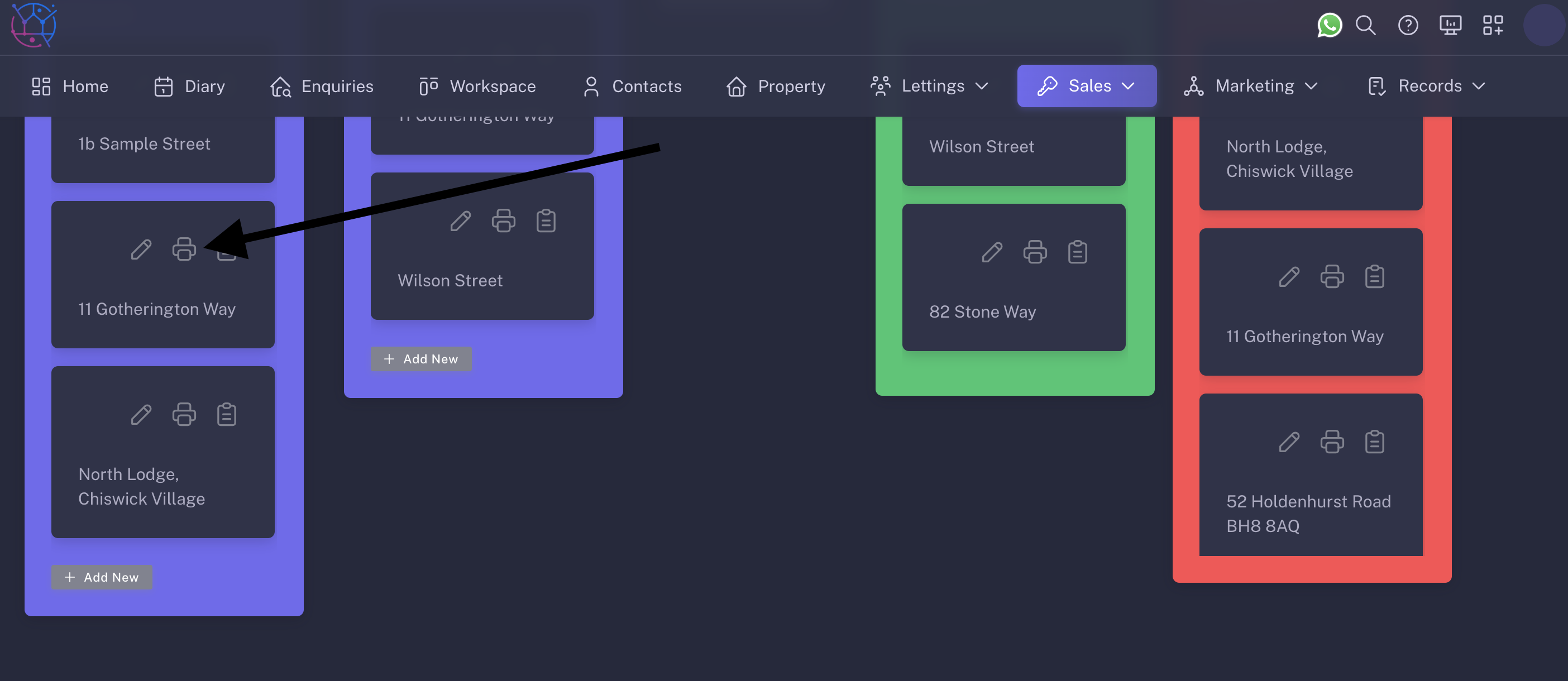Click the screen share monitor icon
The image size is (1568, 681).
[1450, 26]
